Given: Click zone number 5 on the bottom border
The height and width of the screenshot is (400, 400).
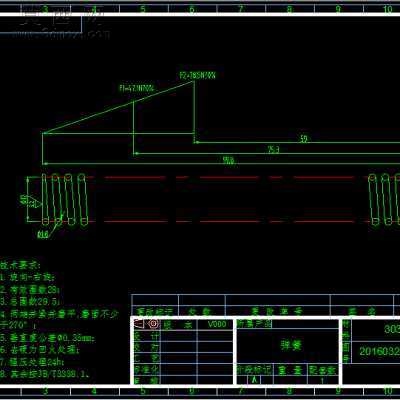Looking at the screenshot, I should [x=143, y=391].
